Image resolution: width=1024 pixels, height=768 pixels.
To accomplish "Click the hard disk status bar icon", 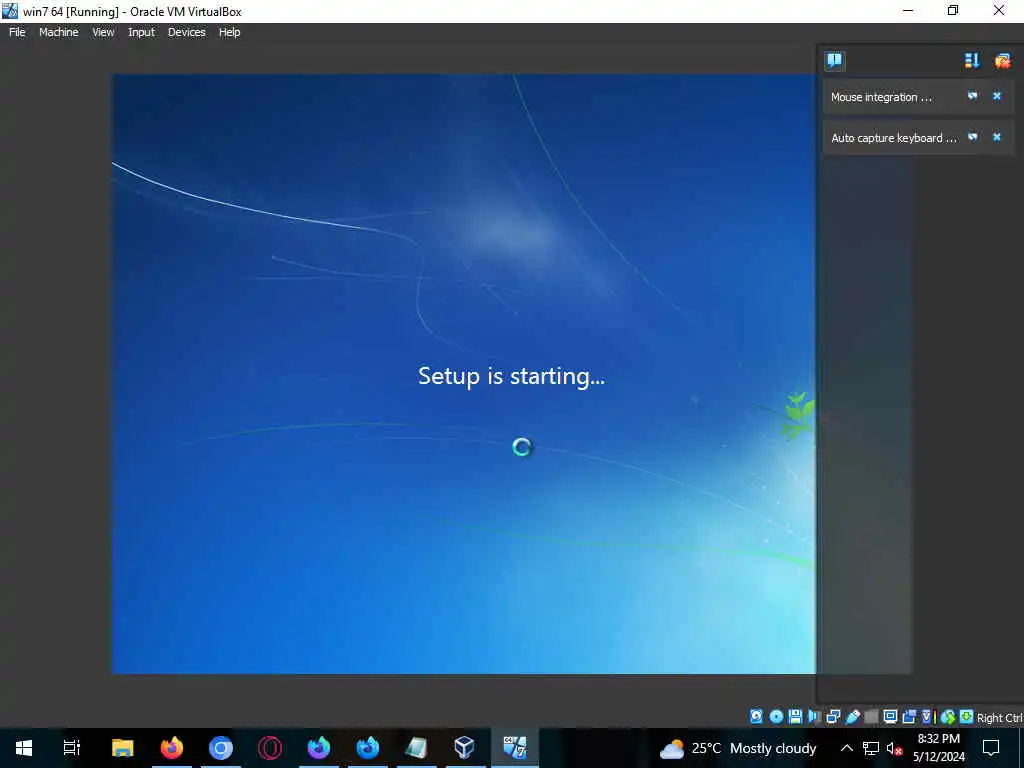I will pyautogui.click(x=756, y=716).
